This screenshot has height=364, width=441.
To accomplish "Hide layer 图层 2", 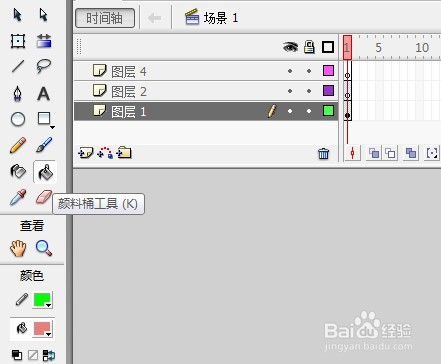I will tap(290, 91).
